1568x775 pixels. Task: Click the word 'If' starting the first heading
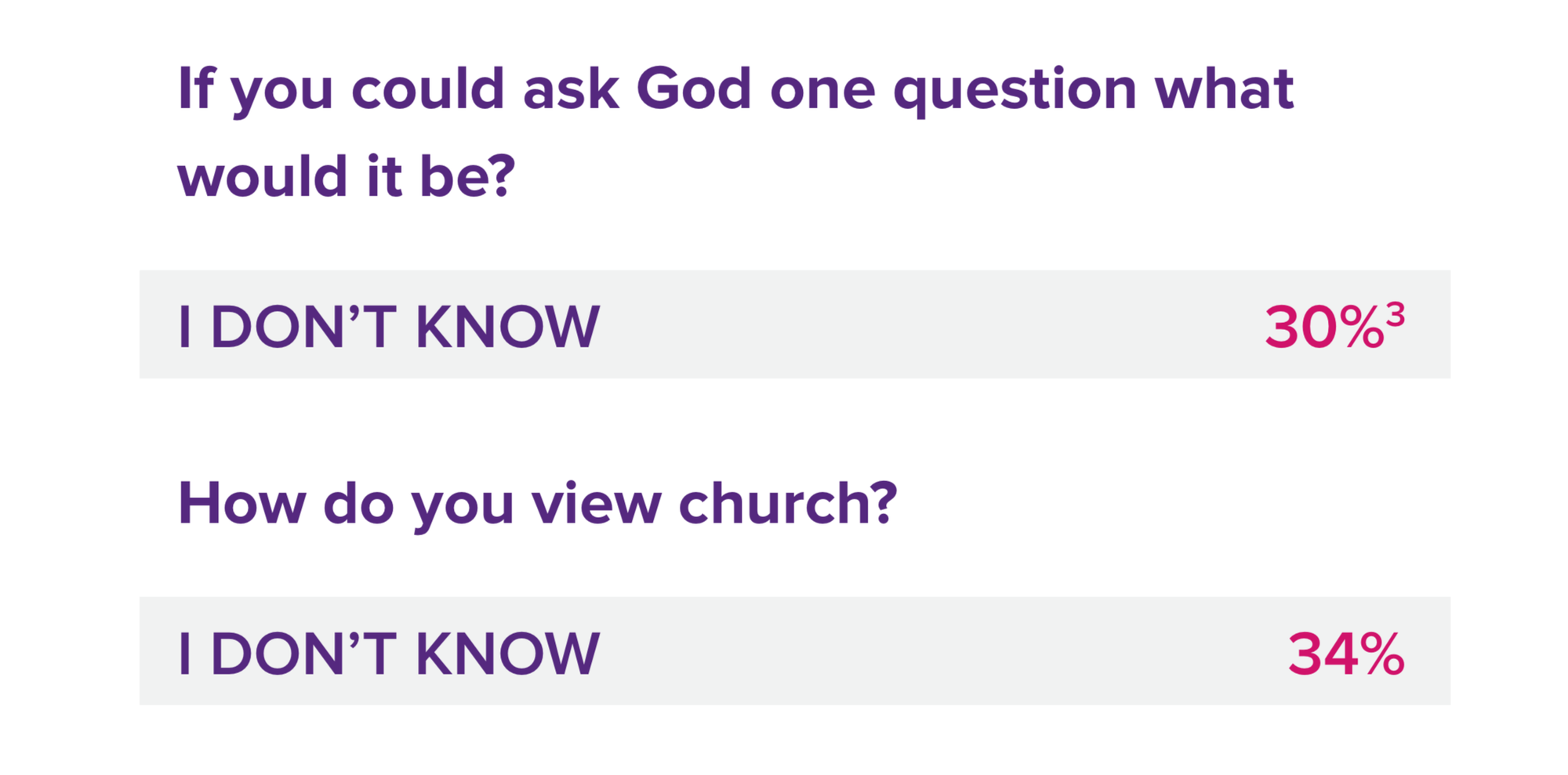click(195, 89)
